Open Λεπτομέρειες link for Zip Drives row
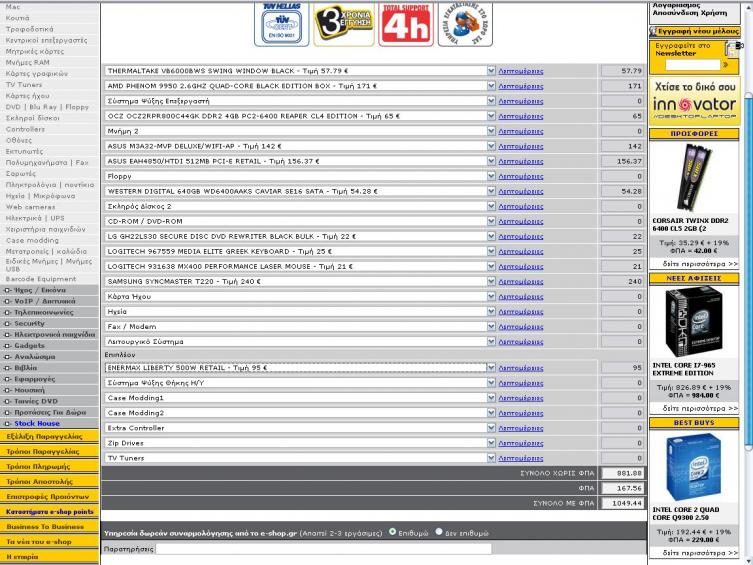 coord(521,443)
